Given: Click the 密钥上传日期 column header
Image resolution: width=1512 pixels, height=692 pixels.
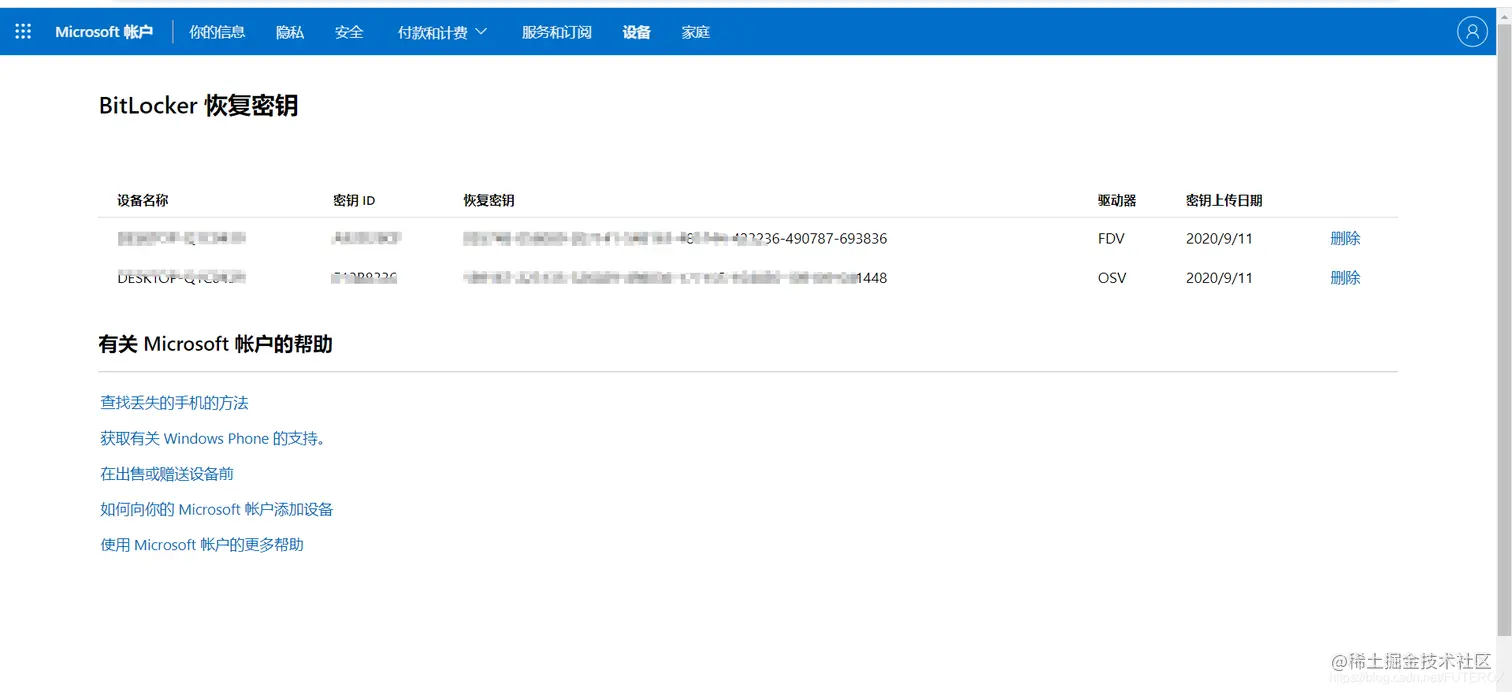Looking at the screenshot, I should [x=1224, y=200].
